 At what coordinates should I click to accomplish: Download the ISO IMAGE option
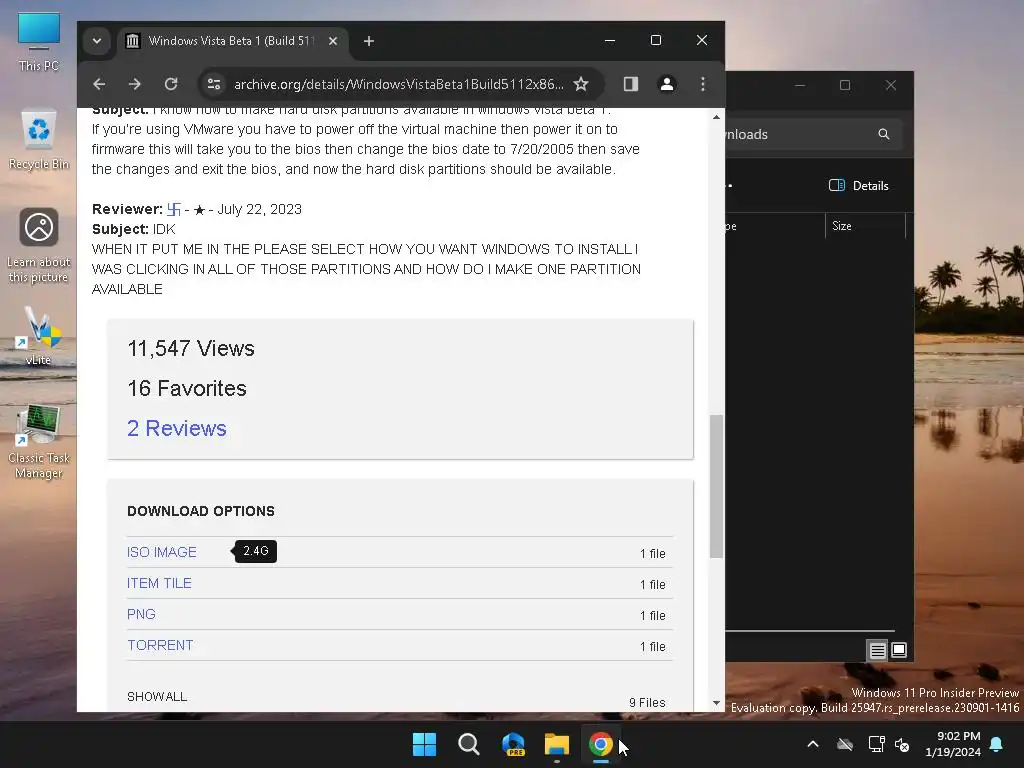coord(161,552)
